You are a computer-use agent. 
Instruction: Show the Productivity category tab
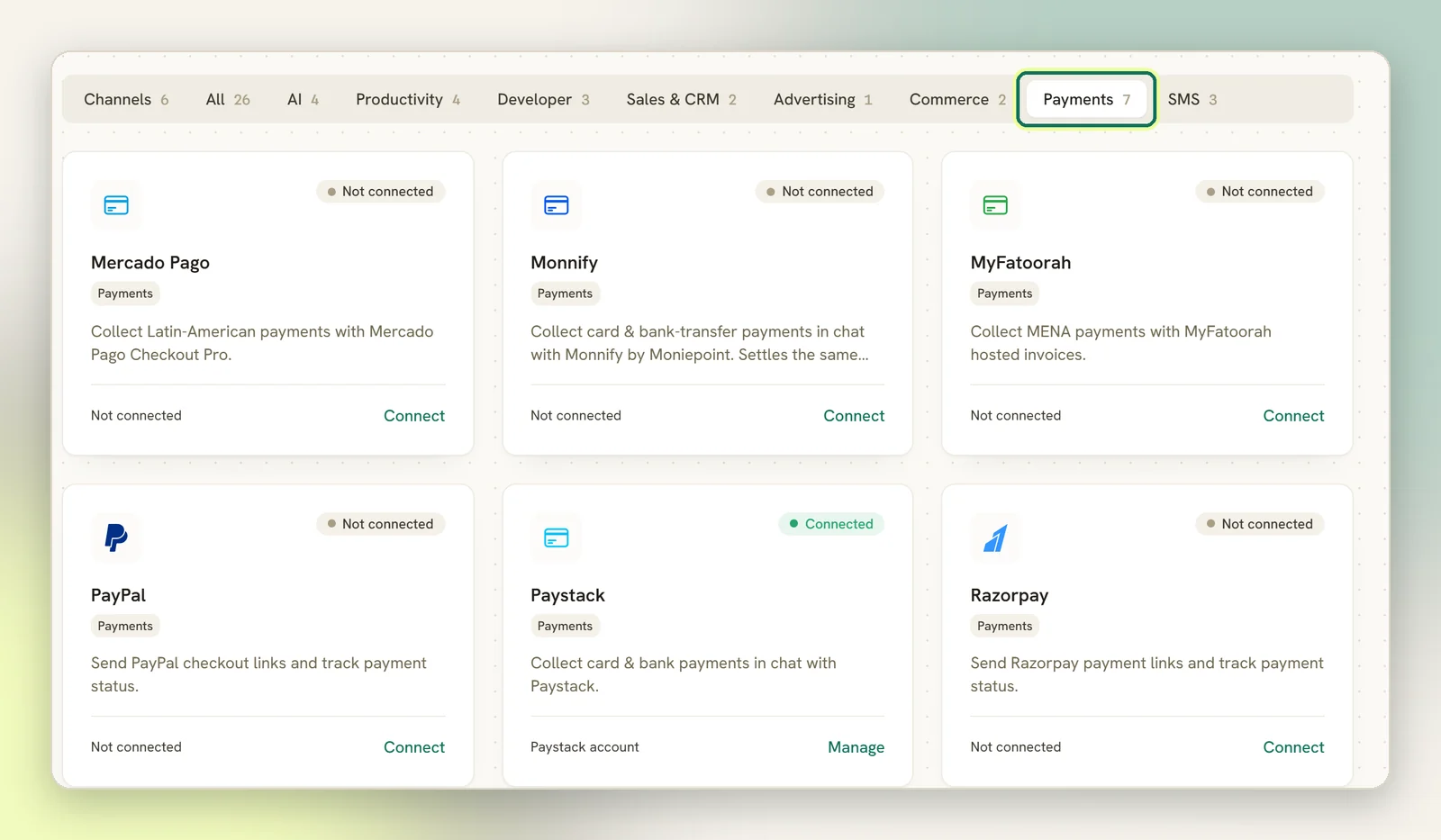pyautogui.click(x=408, y=99)
